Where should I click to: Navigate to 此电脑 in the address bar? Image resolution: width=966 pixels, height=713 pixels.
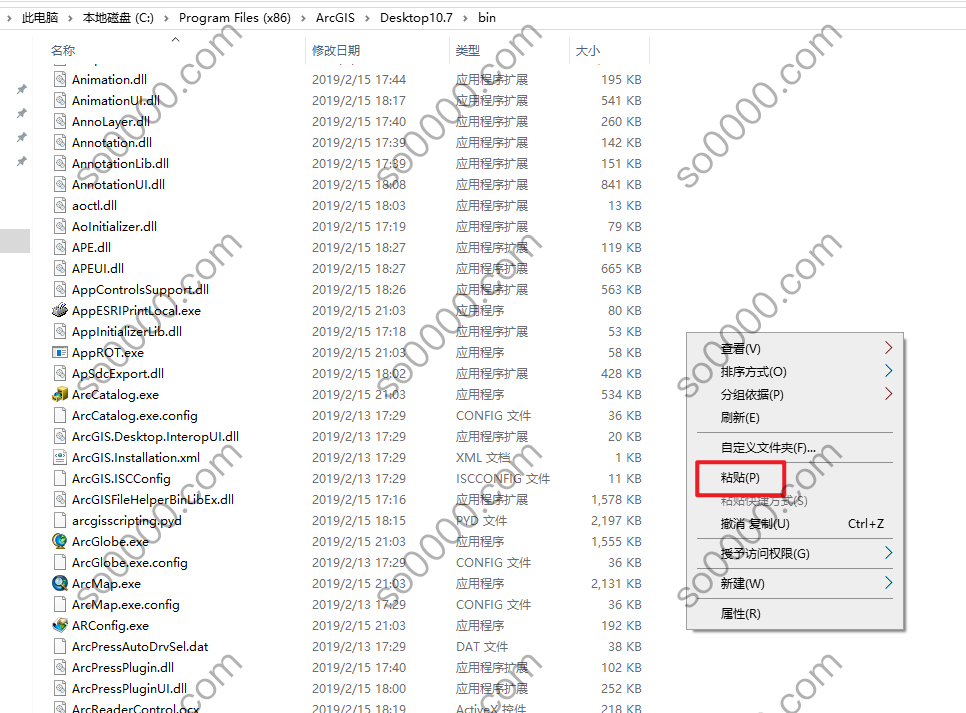point(40,18)
